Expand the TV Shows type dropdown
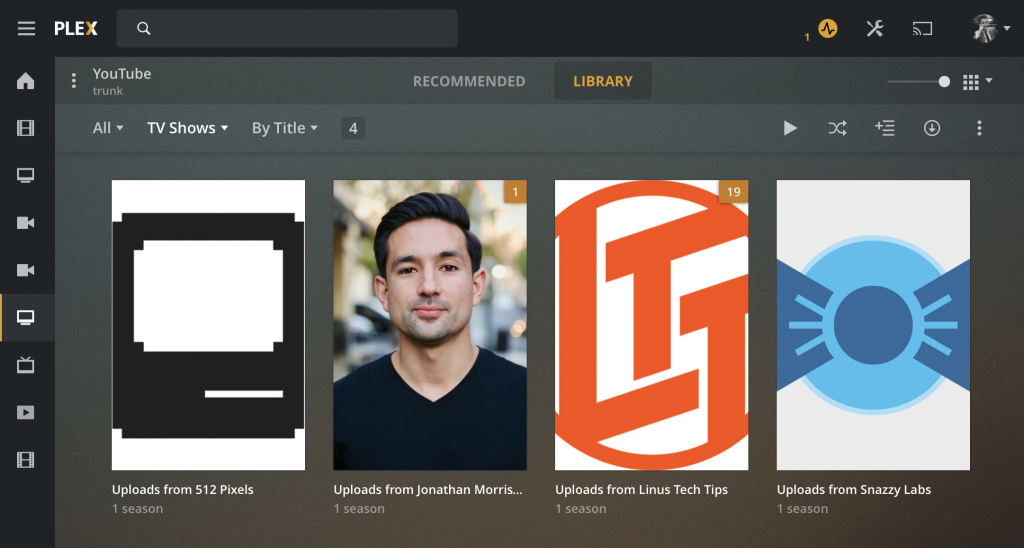This screenshot has height=548, width=1024. 187,128
